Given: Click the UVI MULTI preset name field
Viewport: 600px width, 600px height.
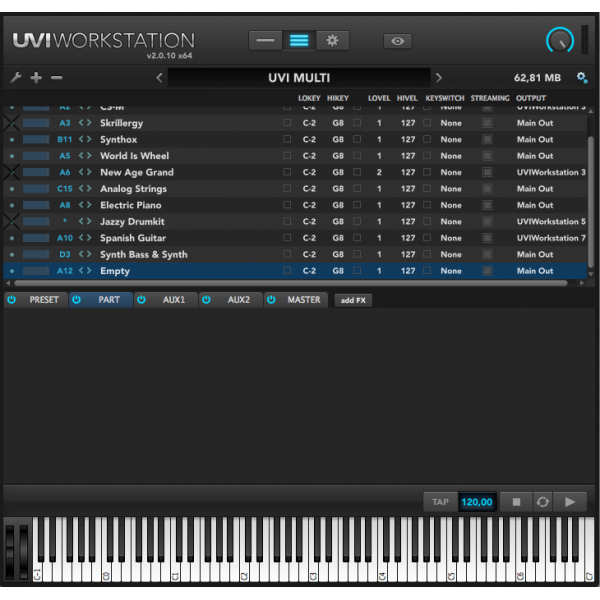Looking at the screenshot, I should pyautogui.click(x=299, y=78).
